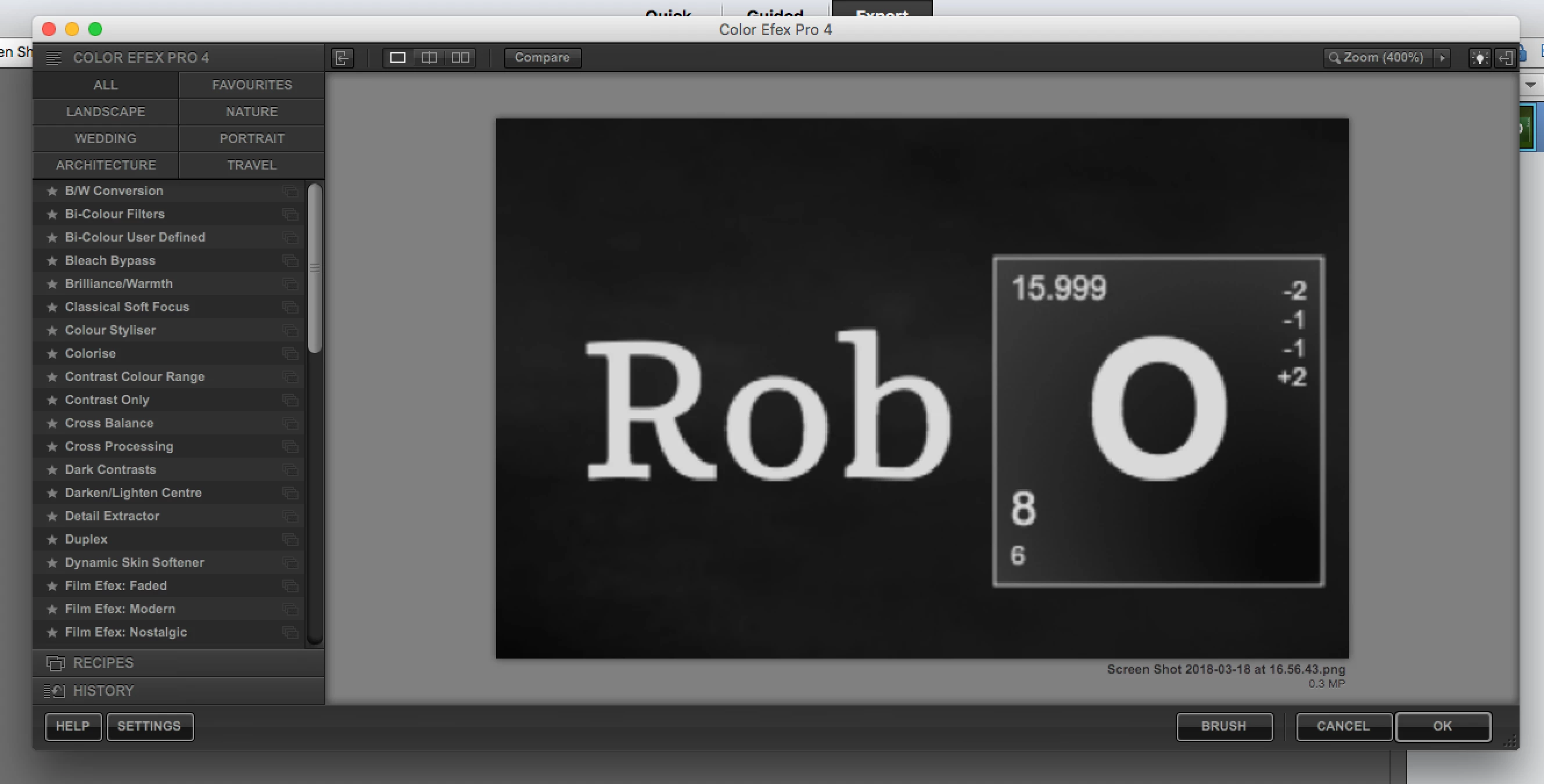Screen dimensions: 1544x784
Task: Click the Brush button
Action: pyautogui.click(x=1224, y=727)
